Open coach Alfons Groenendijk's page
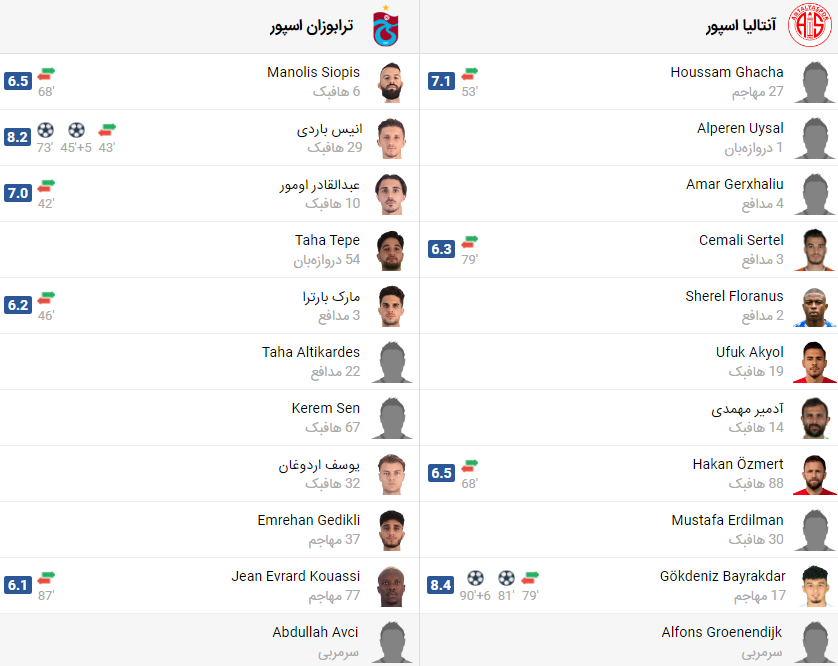This screenshot has height=666, width=838. coord(722,632)
